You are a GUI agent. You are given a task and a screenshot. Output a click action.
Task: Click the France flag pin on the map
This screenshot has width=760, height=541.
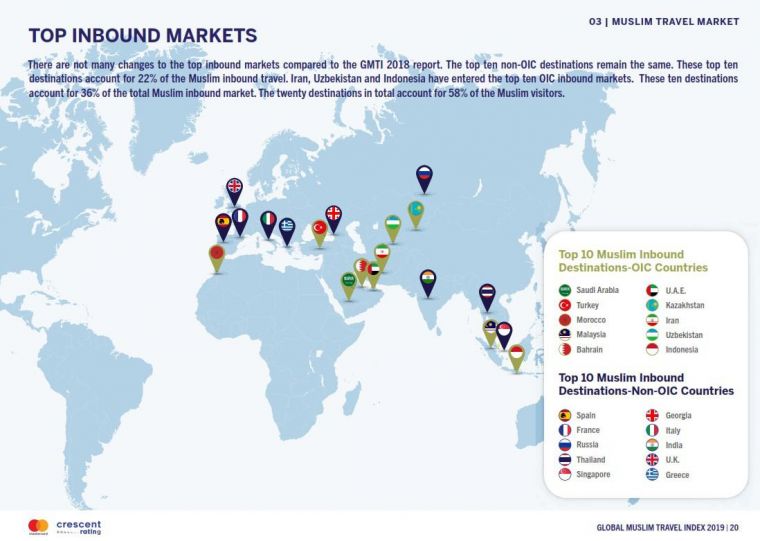click(240, 221)
